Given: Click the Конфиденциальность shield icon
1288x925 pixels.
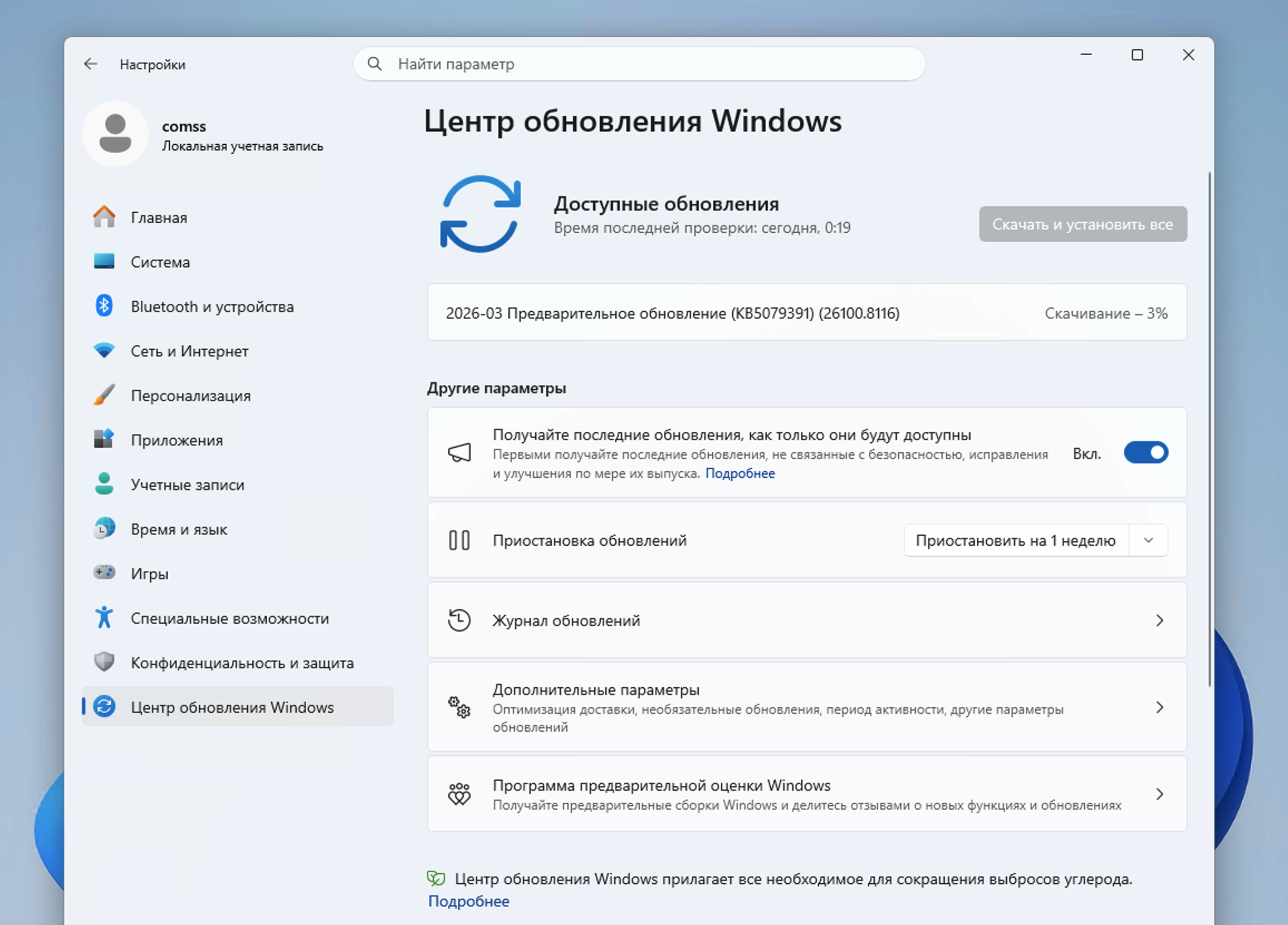Looking at the screenshot, I should pos(104,662).
